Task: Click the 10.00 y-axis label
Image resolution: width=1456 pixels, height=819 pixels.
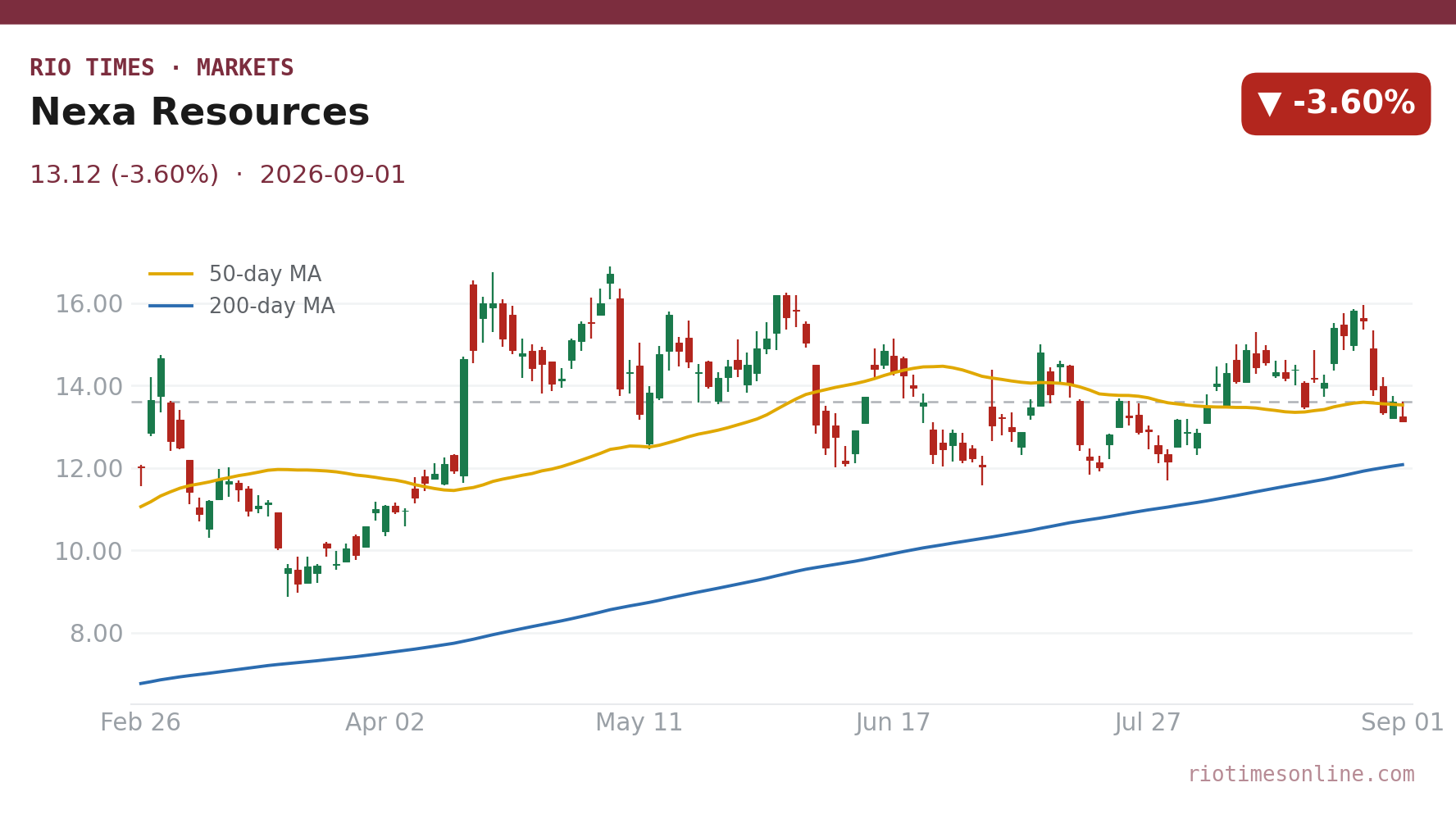Action: [89, 551]
